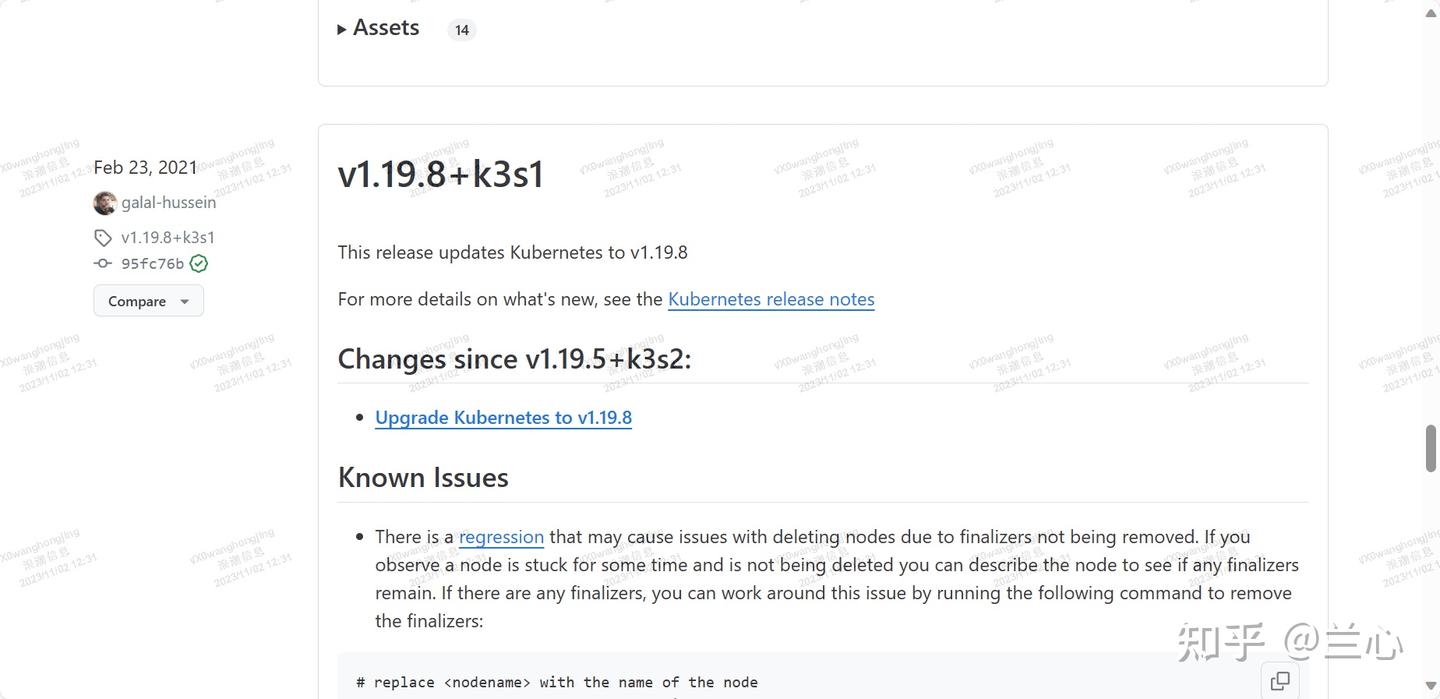Open the Kubernetes release notes link
Image resolution: width=1440 pixels, height=699 pixels.
coord(770,298)
